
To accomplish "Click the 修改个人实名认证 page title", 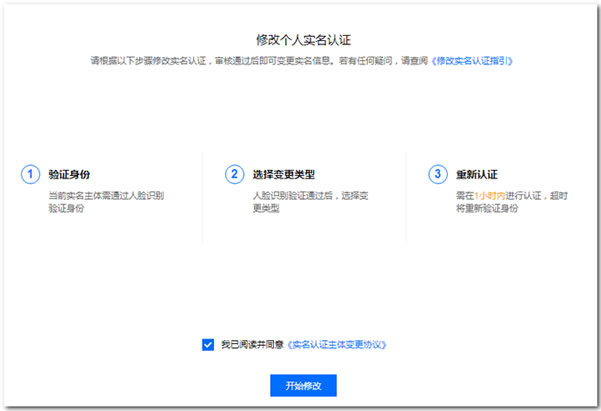I will coord(303,40).
